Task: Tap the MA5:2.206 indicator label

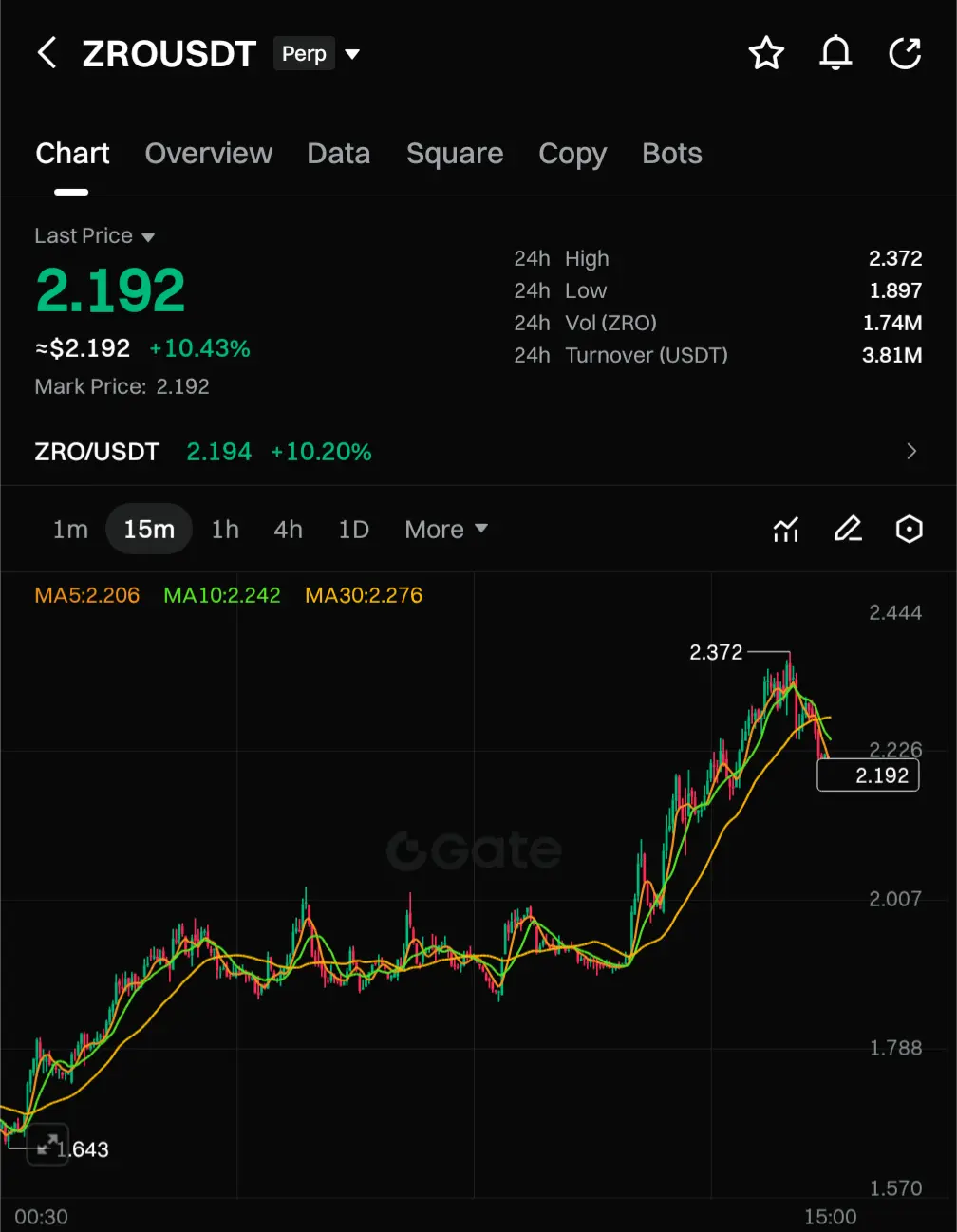Action: click(x=87, y=595)
